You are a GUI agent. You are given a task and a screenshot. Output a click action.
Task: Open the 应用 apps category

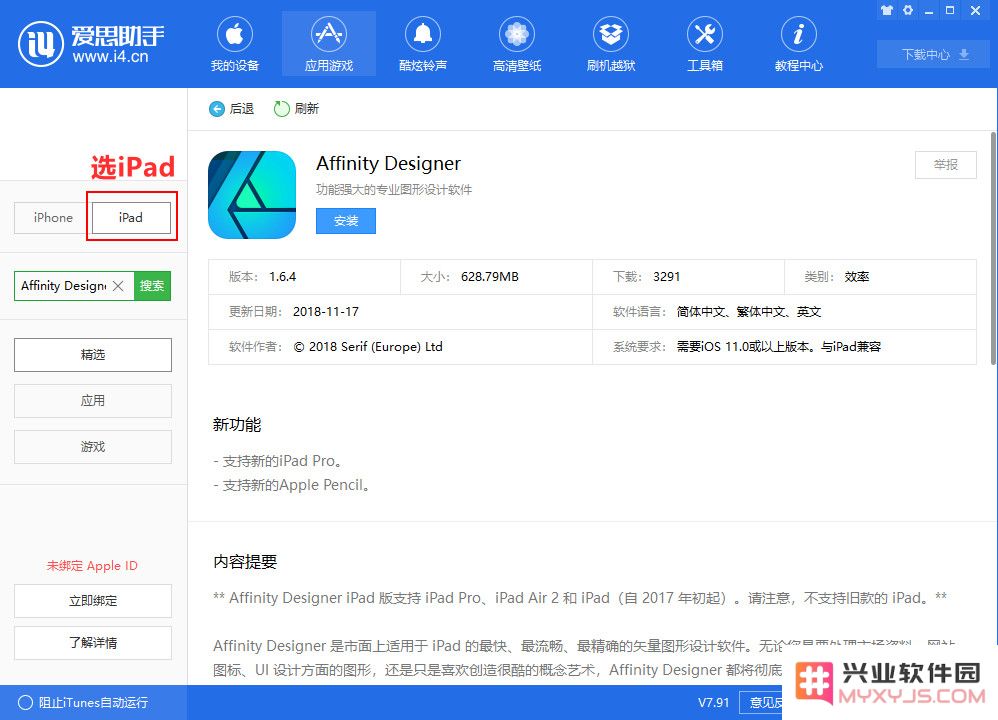[93, 400]
